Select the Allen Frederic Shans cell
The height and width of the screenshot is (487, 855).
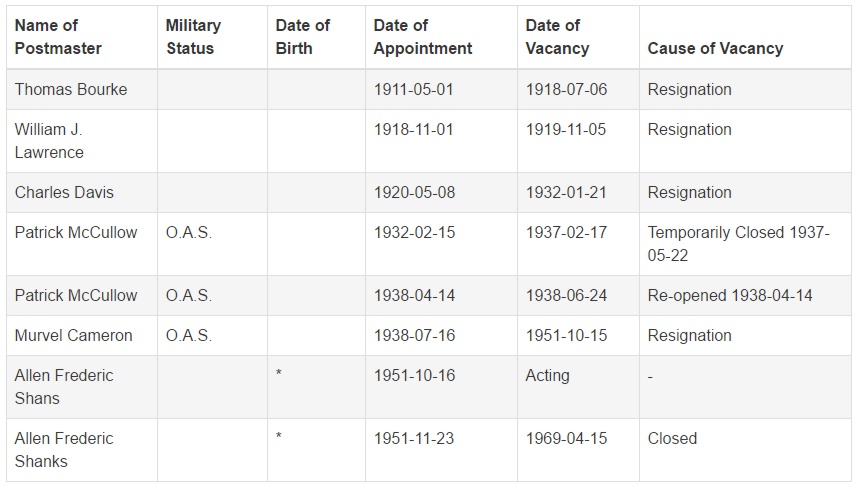pyautogui.click(x=64, y=387)
